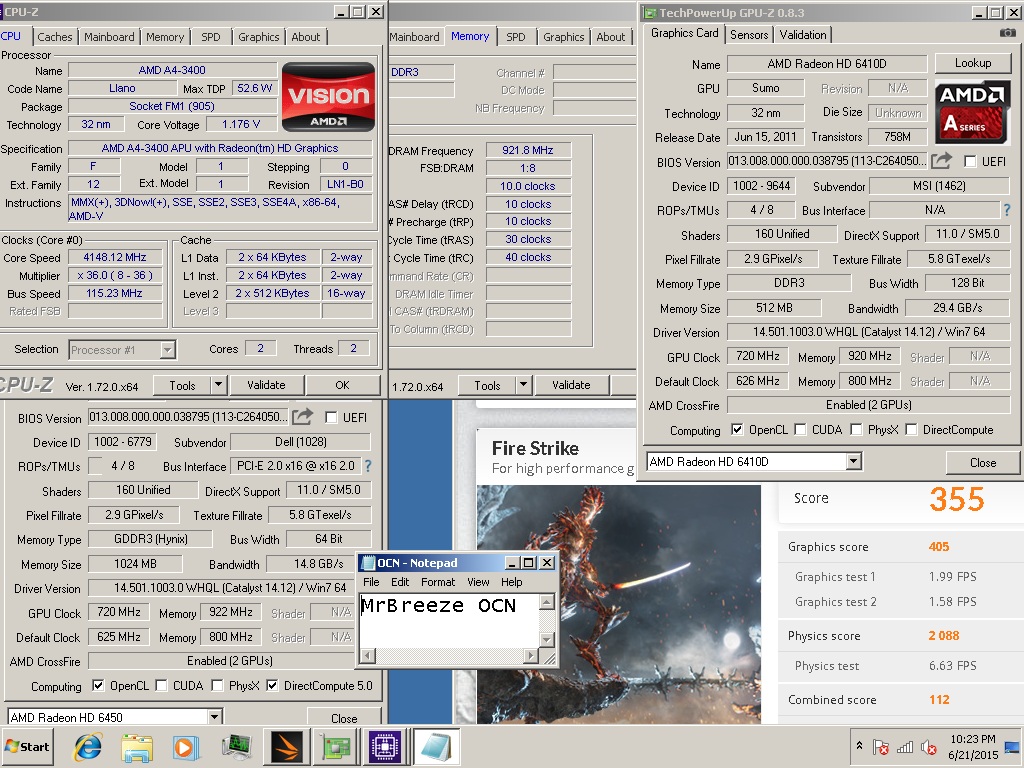Launch Windows Media Player from taskbar
This screenshot has width=1024, height=768.
coord(185,746)
